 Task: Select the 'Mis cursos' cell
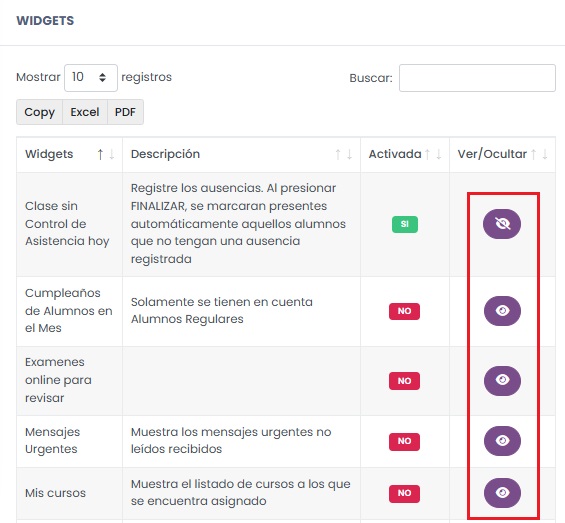pos(70,493)
